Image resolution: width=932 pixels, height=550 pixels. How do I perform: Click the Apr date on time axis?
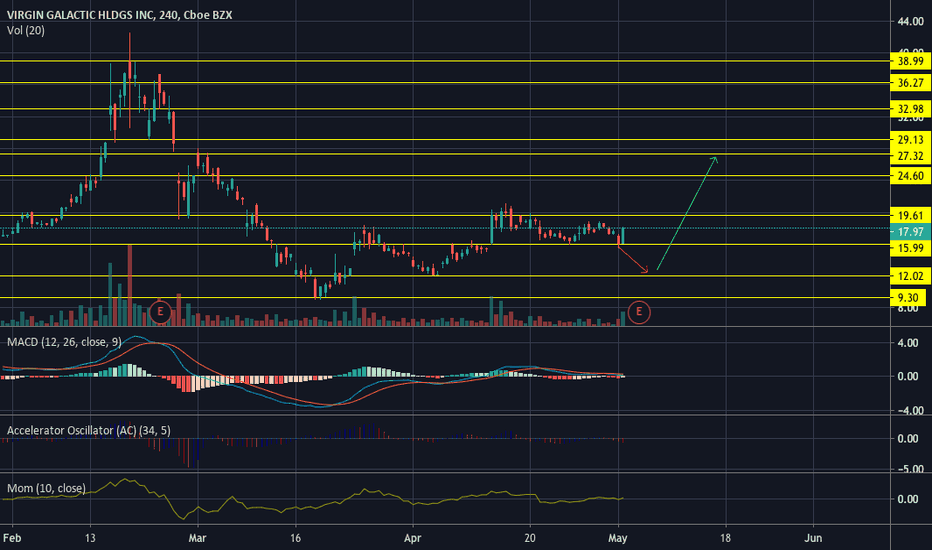[412, 538]
